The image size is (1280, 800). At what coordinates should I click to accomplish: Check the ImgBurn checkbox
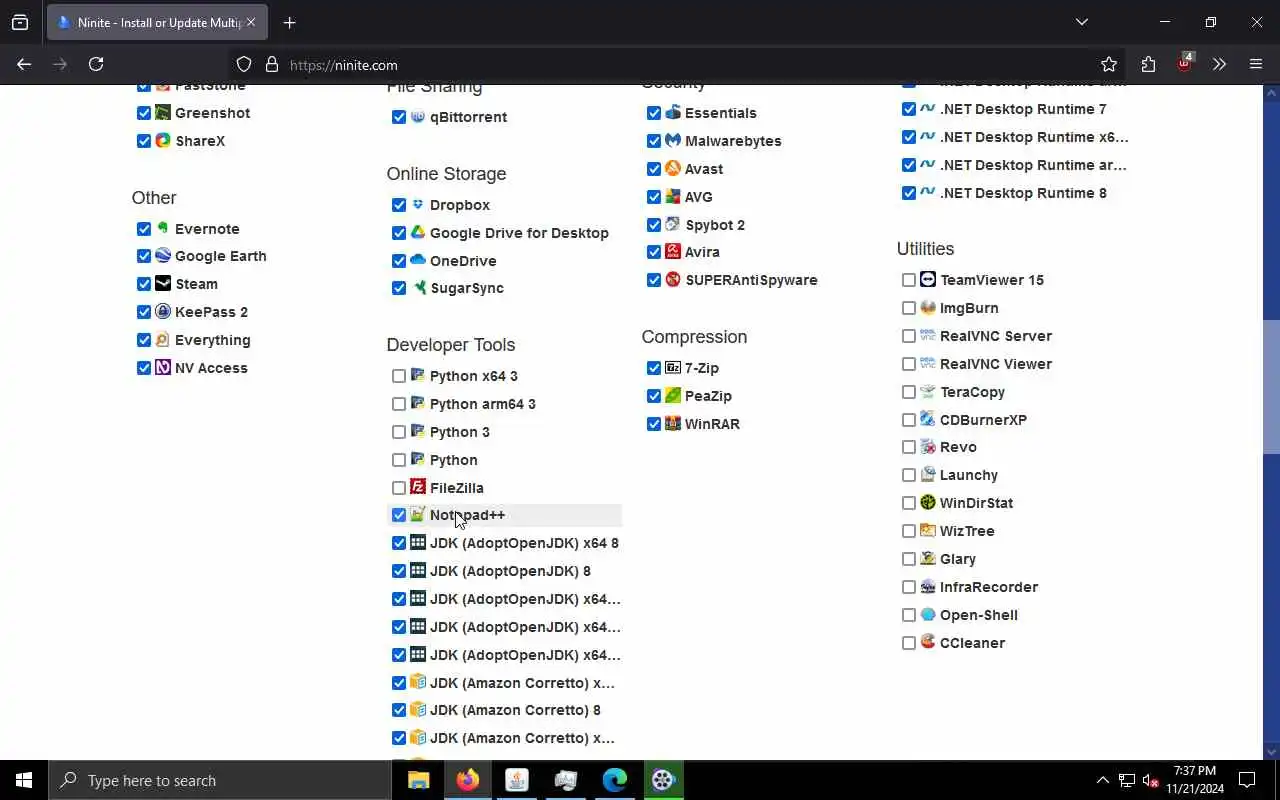click(909, 308)
